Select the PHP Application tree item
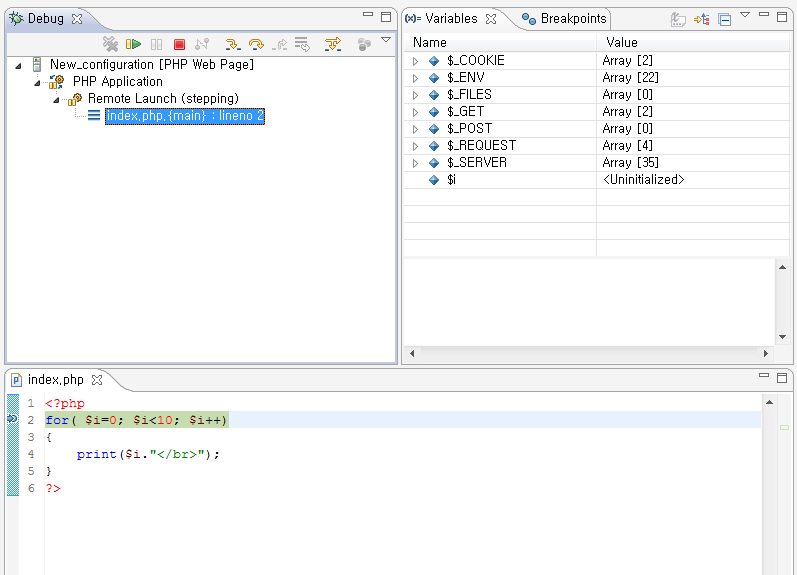Viewport: 797px width, 575px height. click(x=117, y=81)
